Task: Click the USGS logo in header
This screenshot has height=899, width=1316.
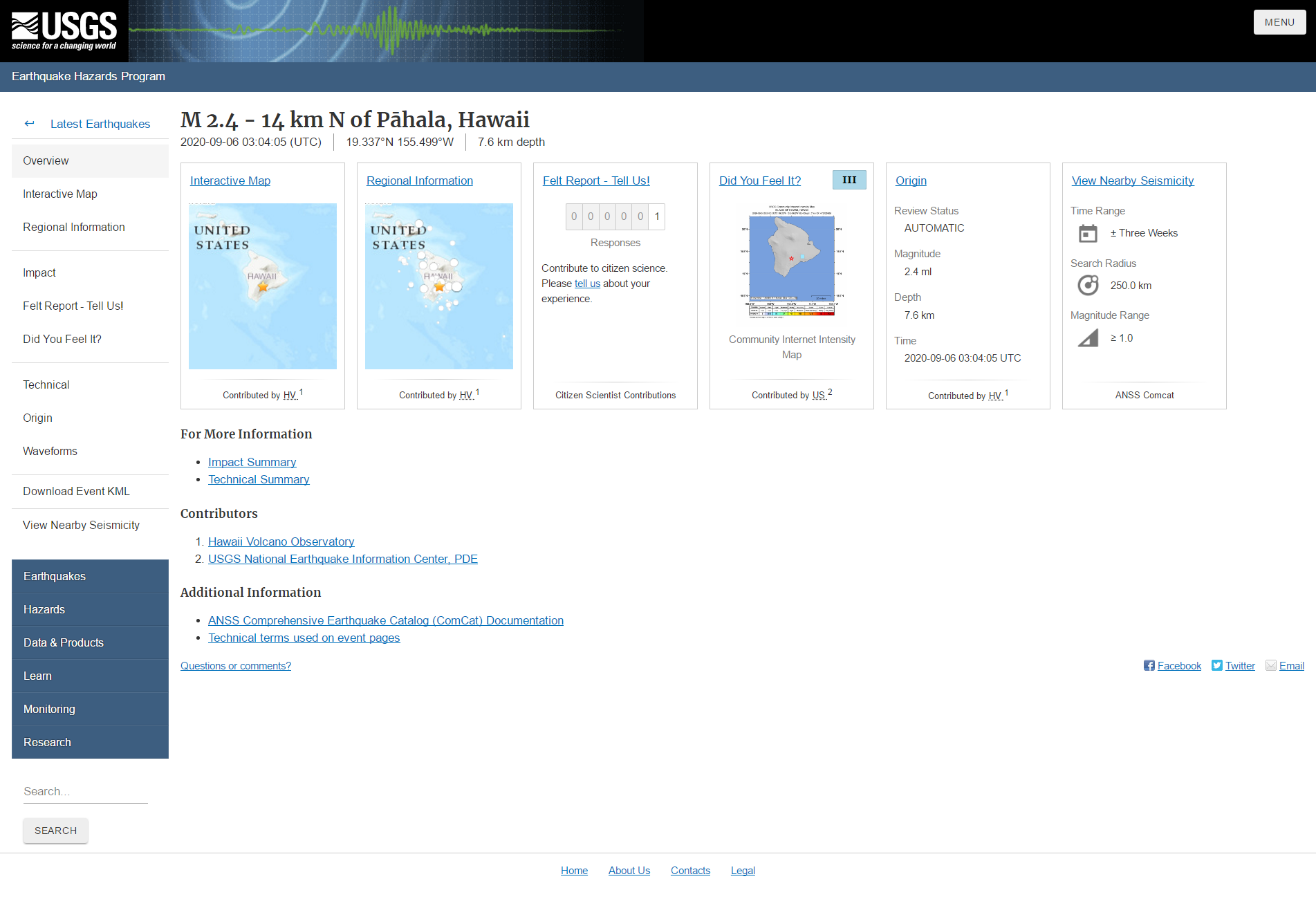Action: pos(64,31)
